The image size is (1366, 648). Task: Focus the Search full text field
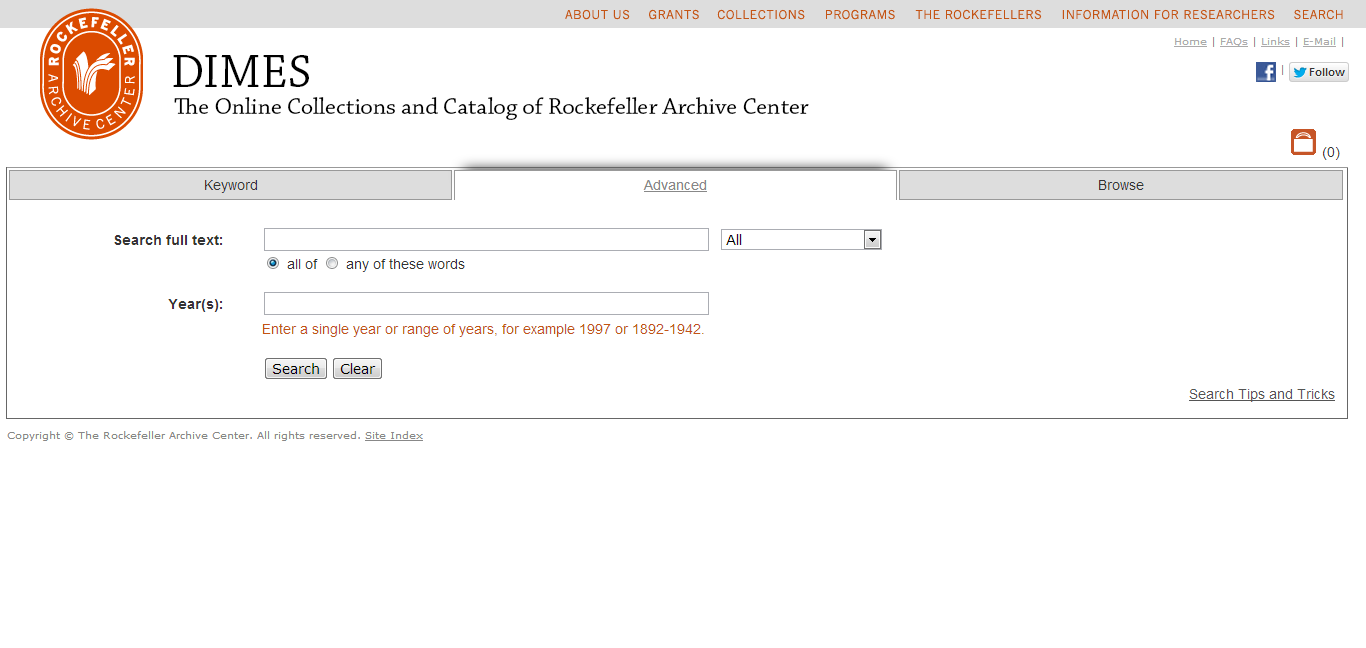486,240
